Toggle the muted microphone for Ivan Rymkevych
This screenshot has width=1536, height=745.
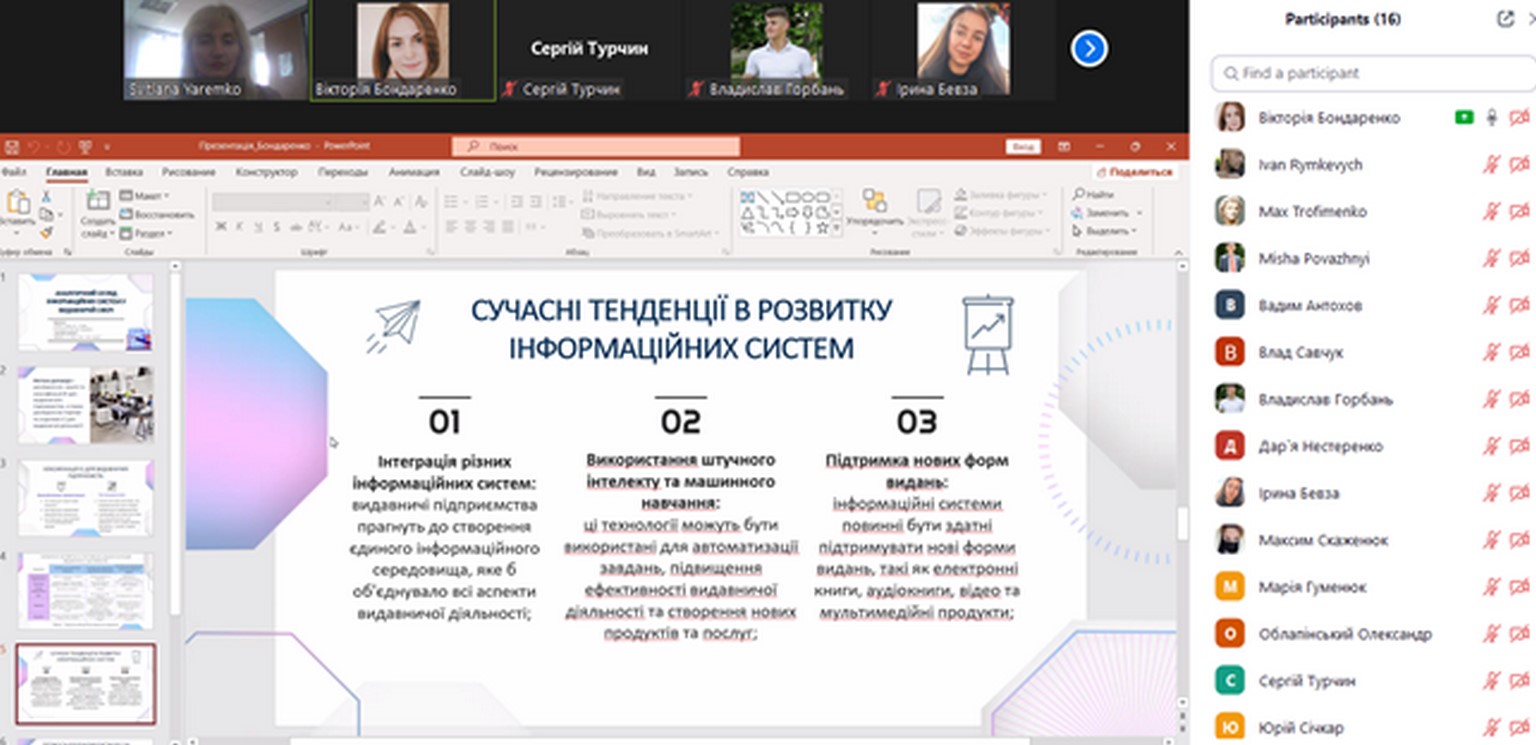tap(1491, 165)
